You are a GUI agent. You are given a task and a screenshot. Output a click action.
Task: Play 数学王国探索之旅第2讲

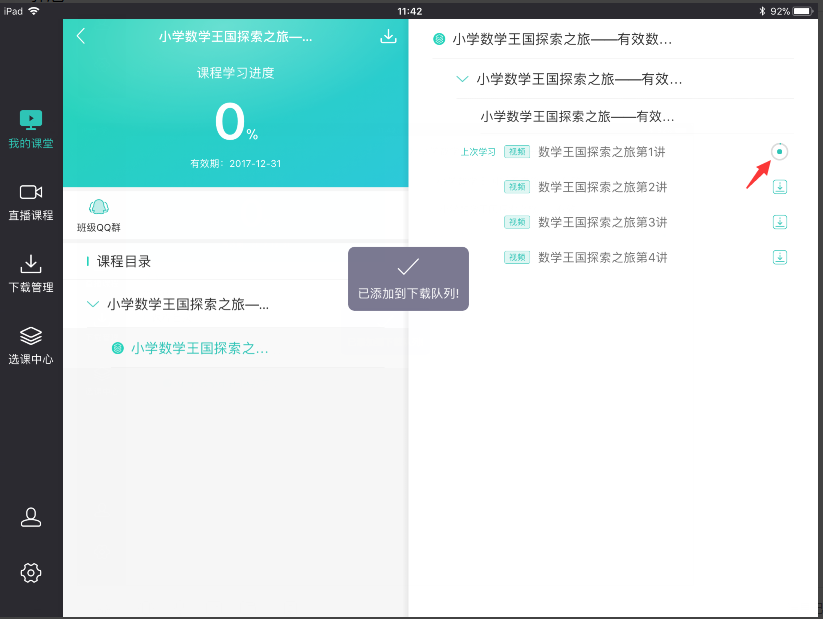tap(603, 187)
